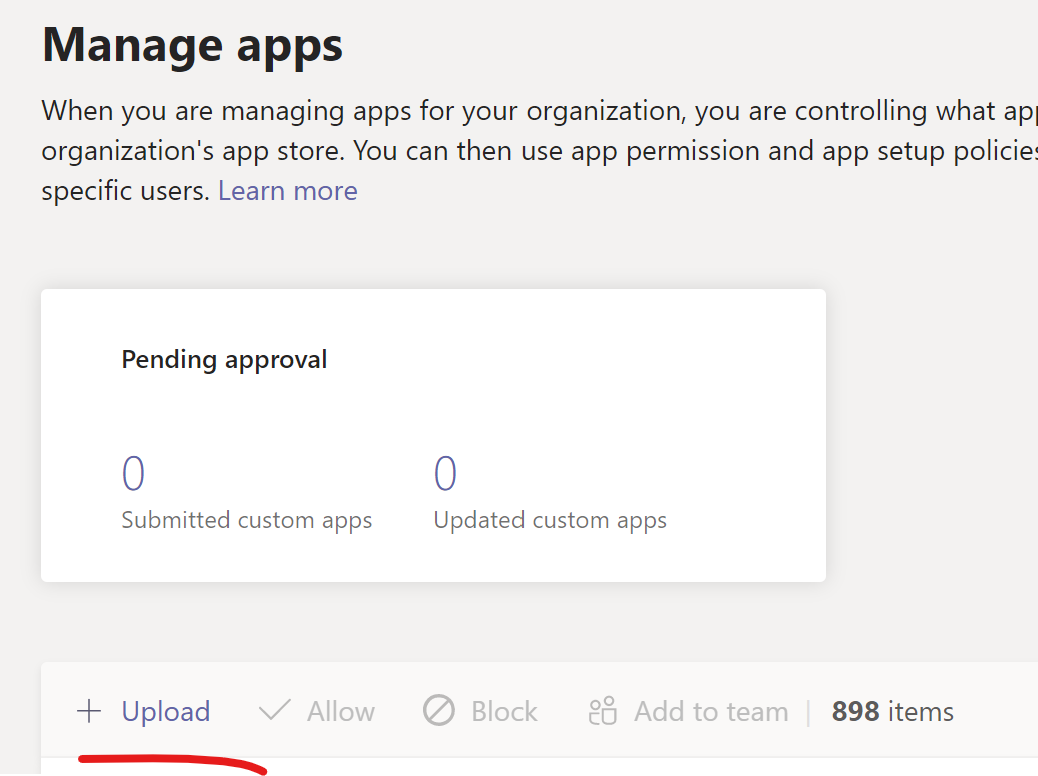Click the people icon for Add to team

click(x=603, y=711)
